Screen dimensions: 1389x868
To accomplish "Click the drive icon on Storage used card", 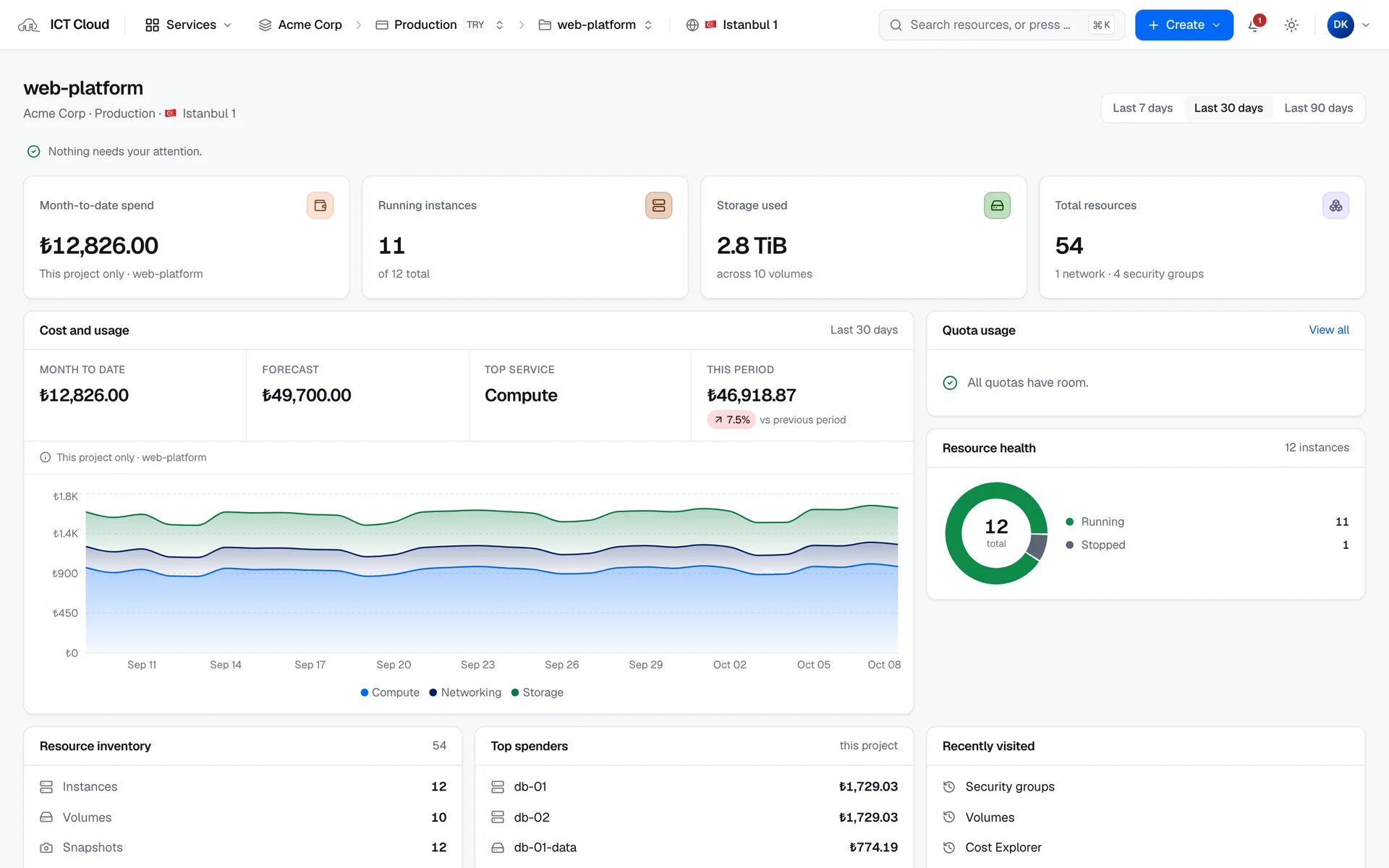I will (x=997, y=205).
